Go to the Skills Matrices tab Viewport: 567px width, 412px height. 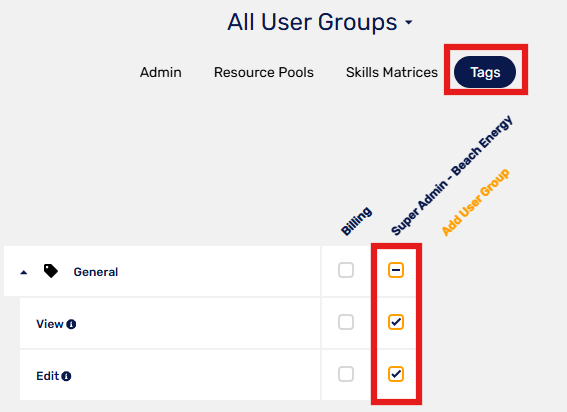(x=392, y=72)
